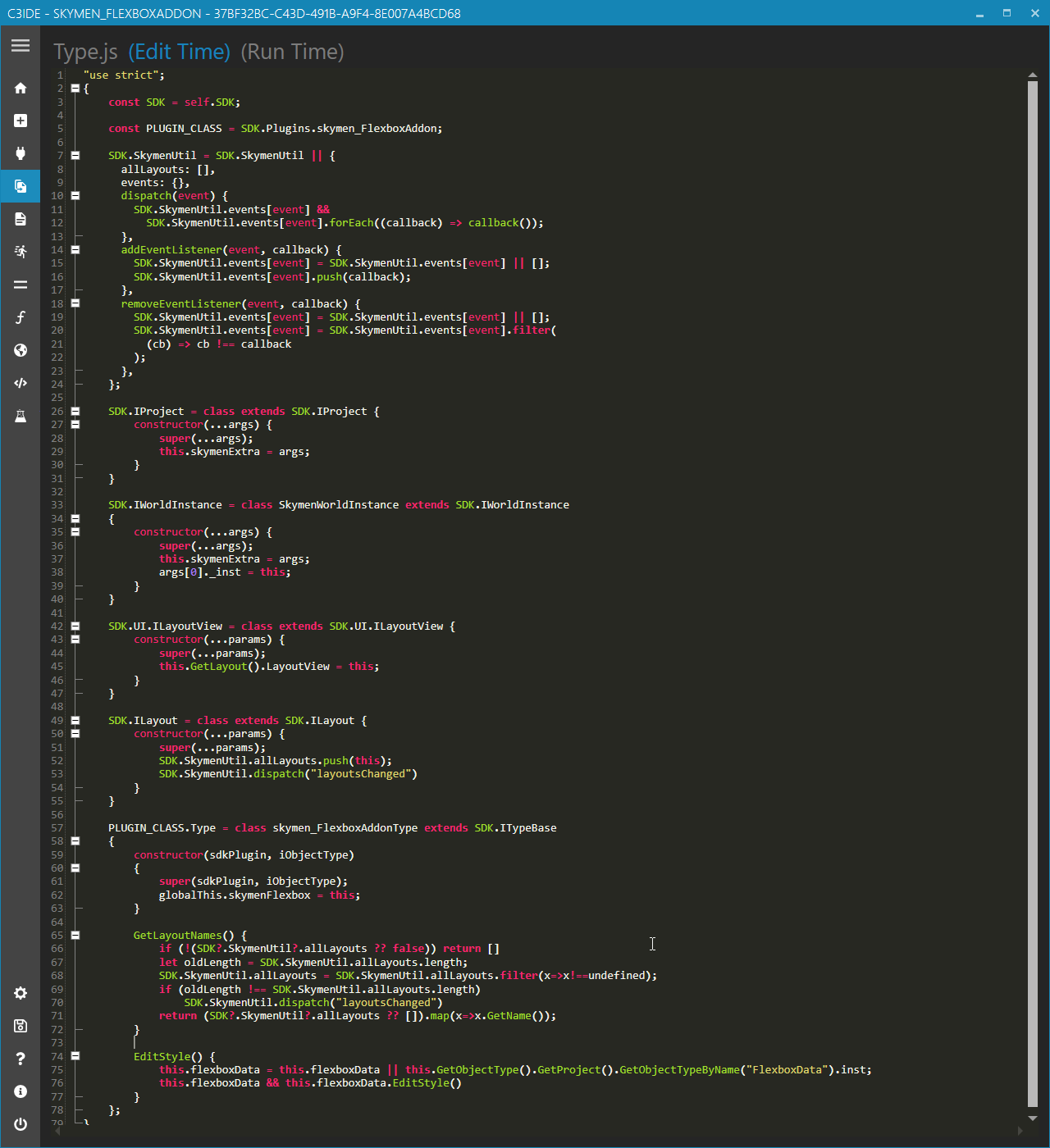1050x1148 pixels.
Task: Click the add new file icon
Action: (x=21, y=121)
